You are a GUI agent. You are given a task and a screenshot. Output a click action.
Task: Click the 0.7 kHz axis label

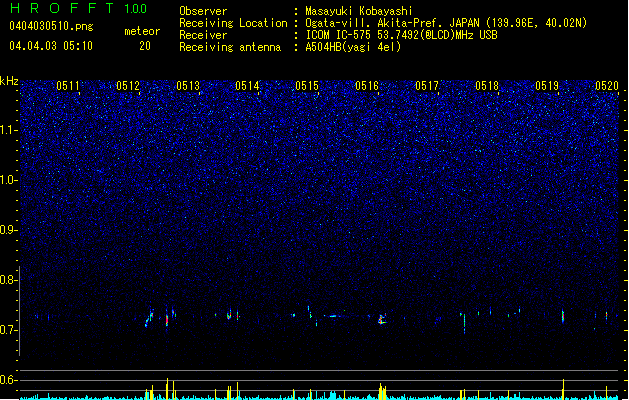(9, 330)
